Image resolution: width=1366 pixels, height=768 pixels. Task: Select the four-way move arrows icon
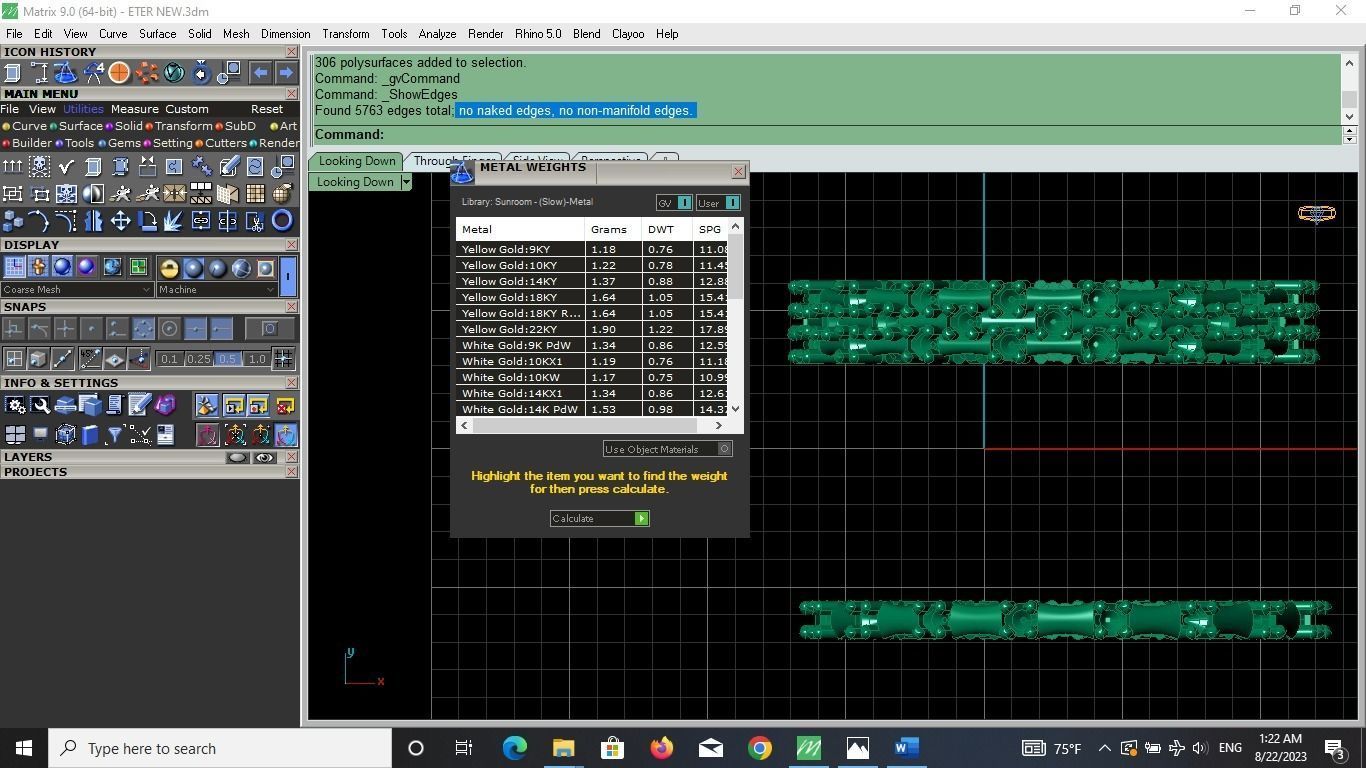[121, 221]
